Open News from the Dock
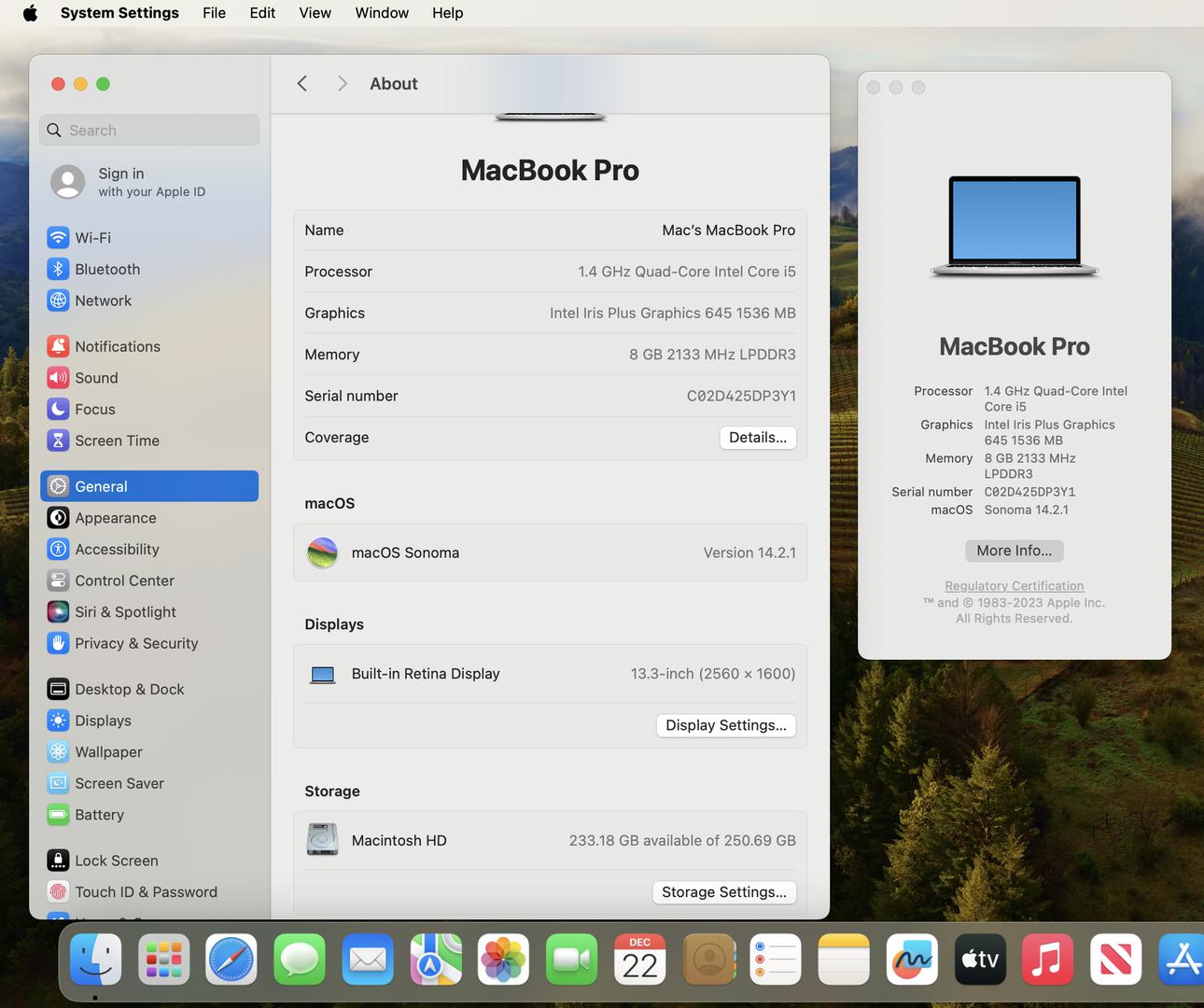Viewport: 1204px width, 1008px height. click(x=1116, y=959)
